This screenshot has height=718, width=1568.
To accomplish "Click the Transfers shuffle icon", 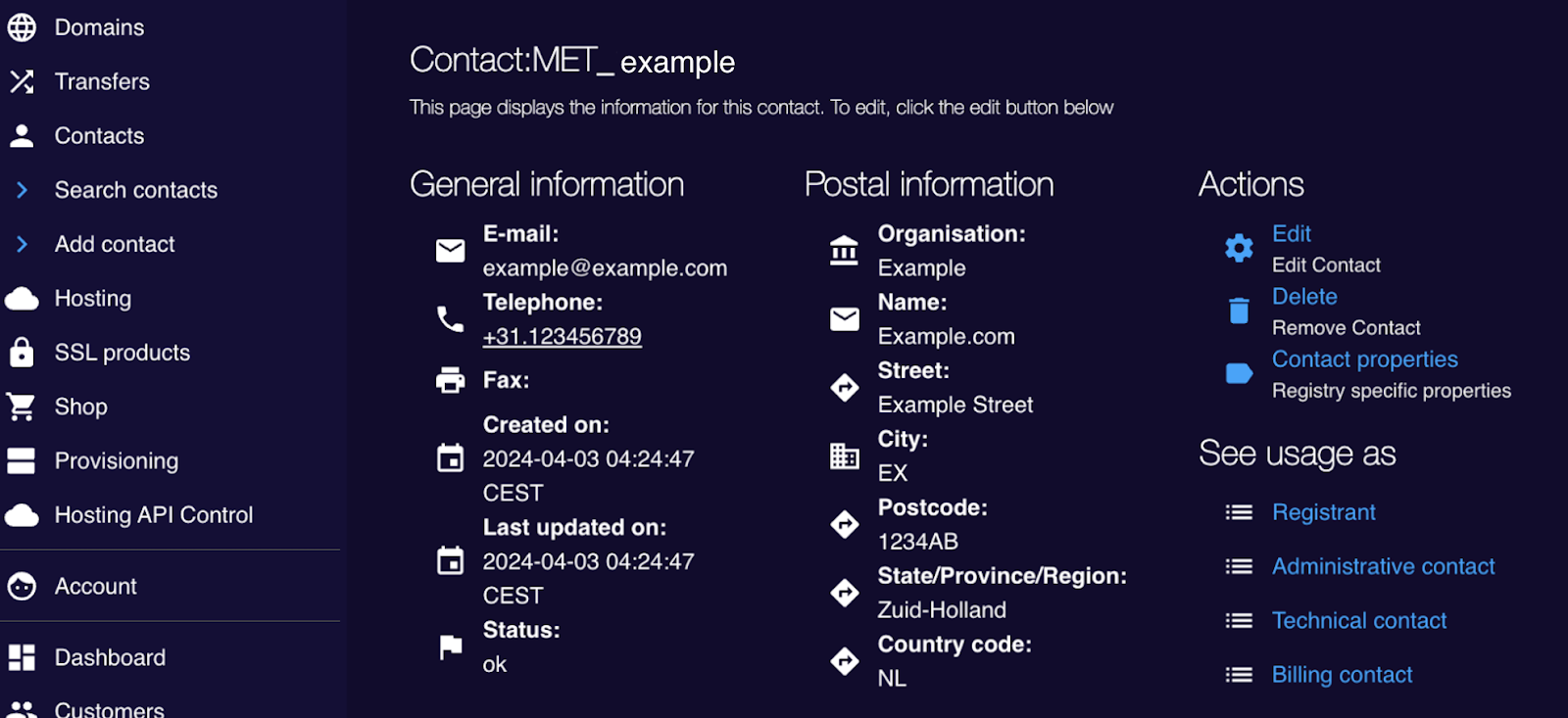I will (x=22, y=81).
